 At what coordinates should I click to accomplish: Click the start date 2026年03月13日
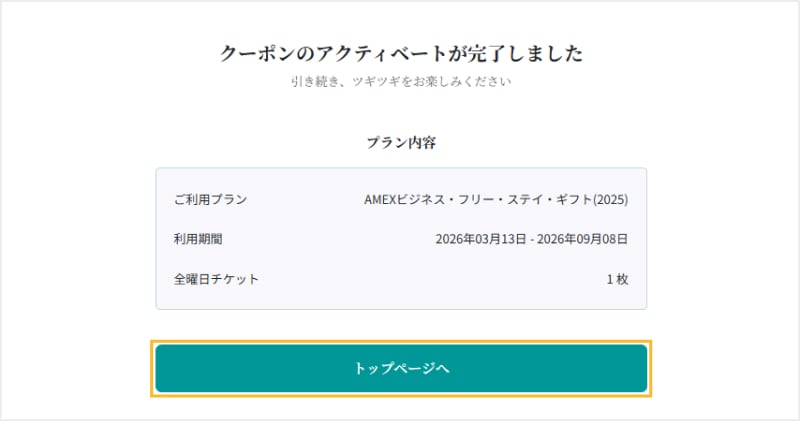point(479,239)
